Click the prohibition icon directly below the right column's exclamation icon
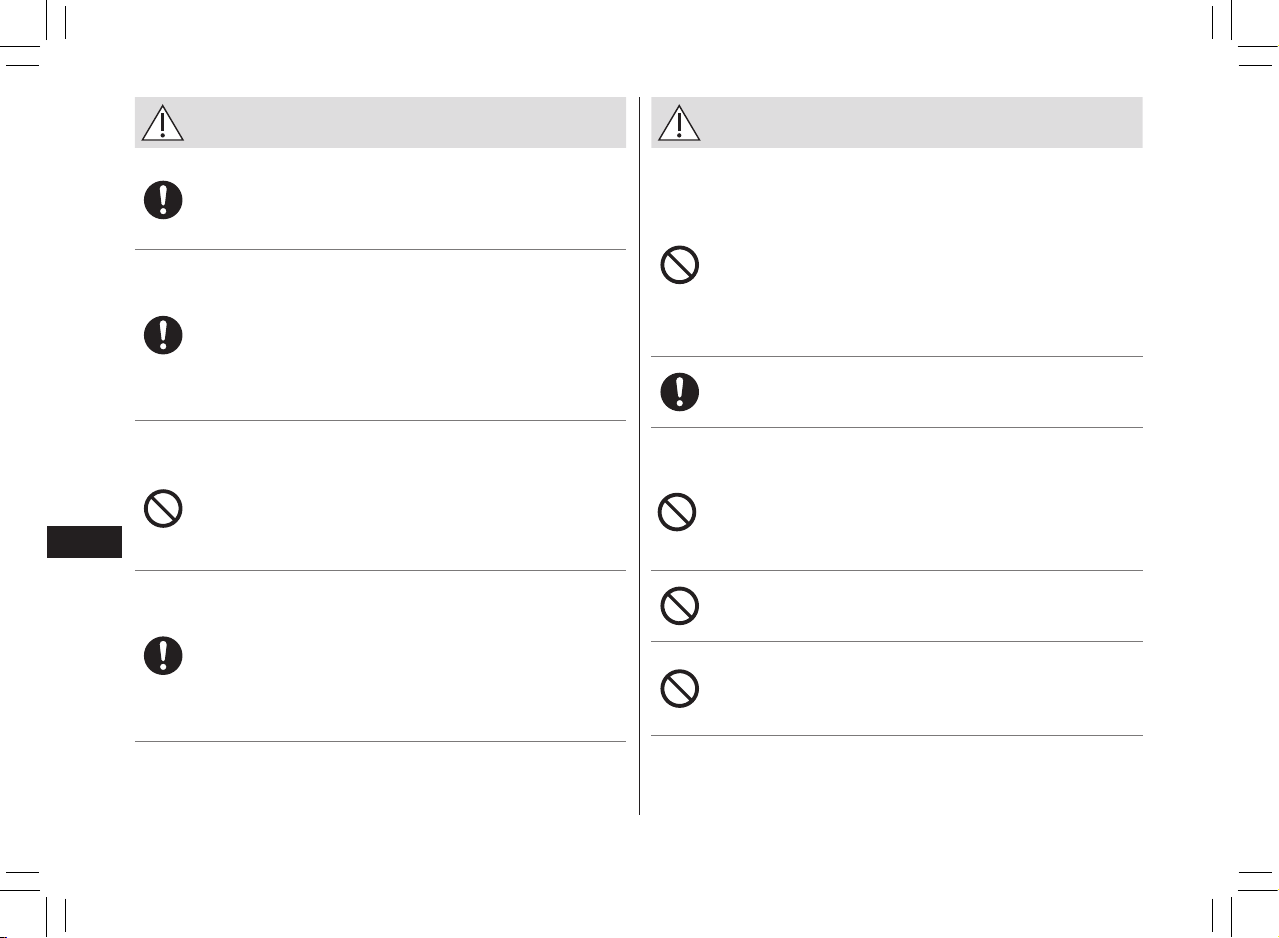 pyautogui.click(x=677, y=513)
